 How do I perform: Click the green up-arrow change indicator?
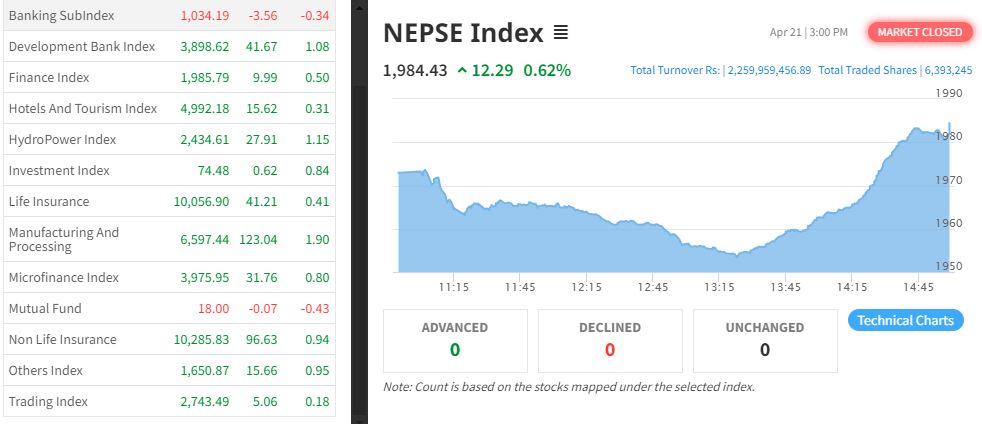(x=462, y=70)
